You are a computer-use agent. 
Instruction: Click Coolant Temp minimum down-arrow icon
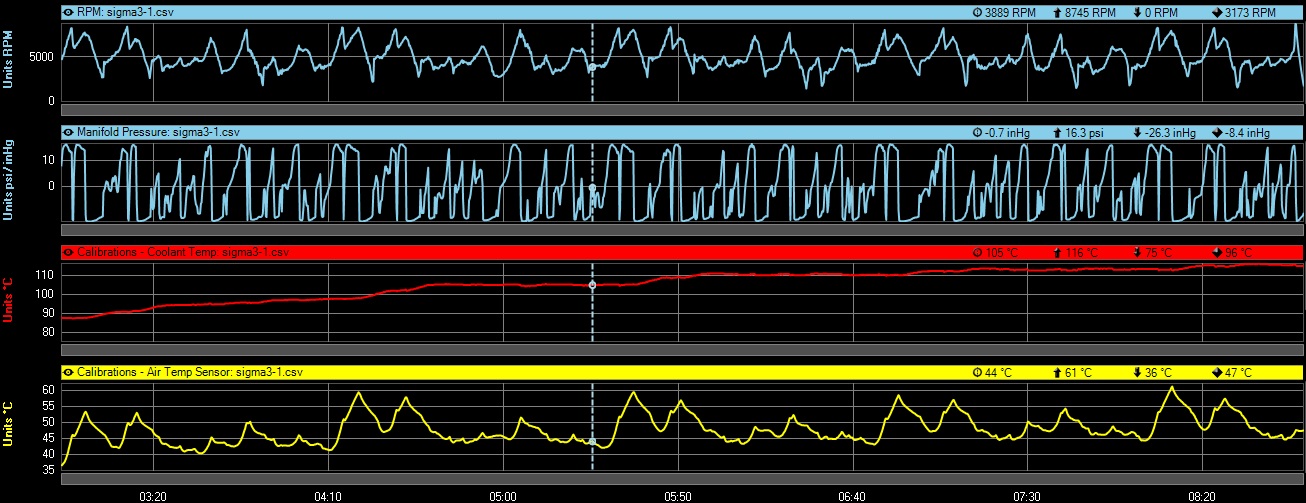coord(1138,252)
